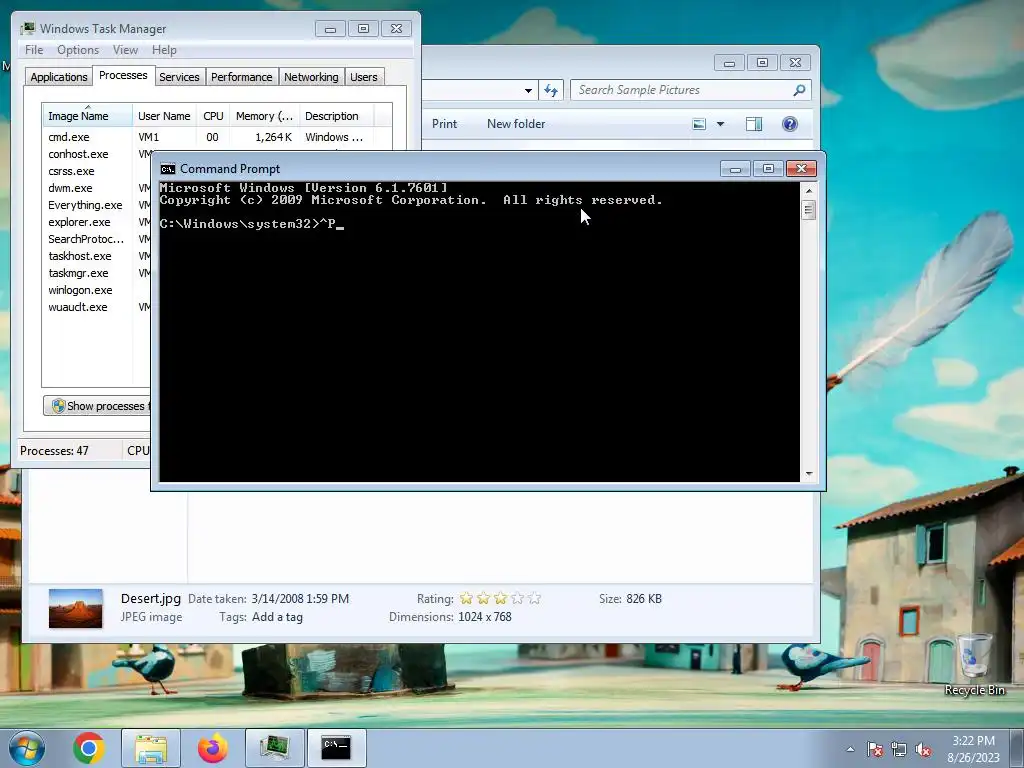Switch to Task Manager taskbar icon
The width and height of the screenshot is (1024, 768).
[274, 748]
